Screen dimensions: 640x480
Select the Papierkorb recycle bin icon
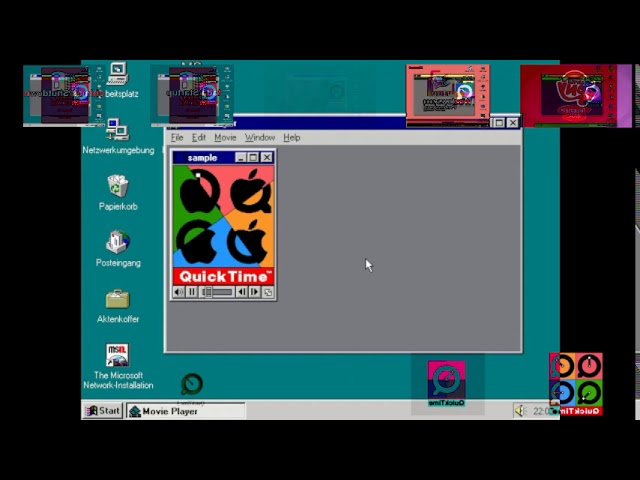118,193
